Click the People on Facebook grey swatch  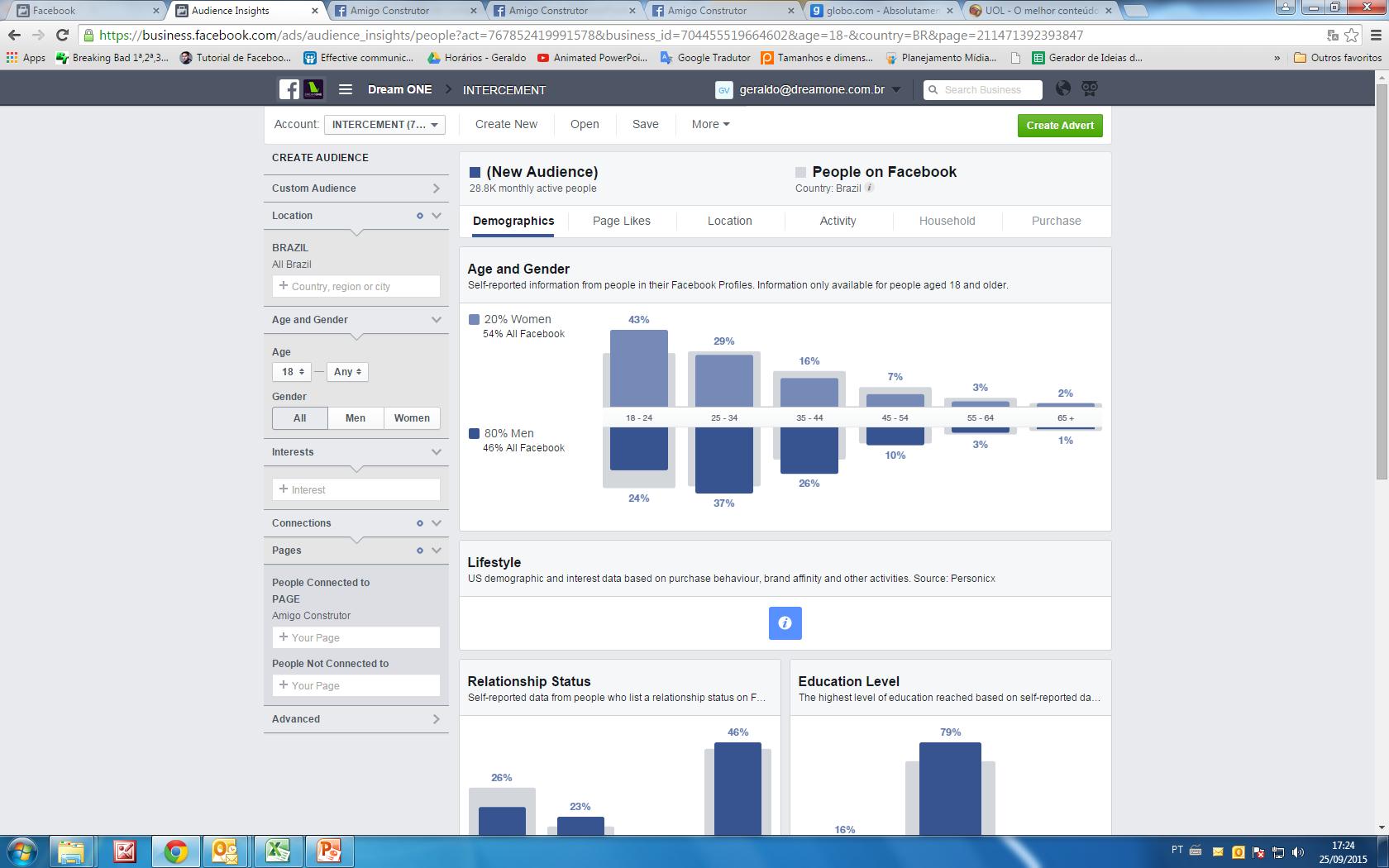pos(800,172)
